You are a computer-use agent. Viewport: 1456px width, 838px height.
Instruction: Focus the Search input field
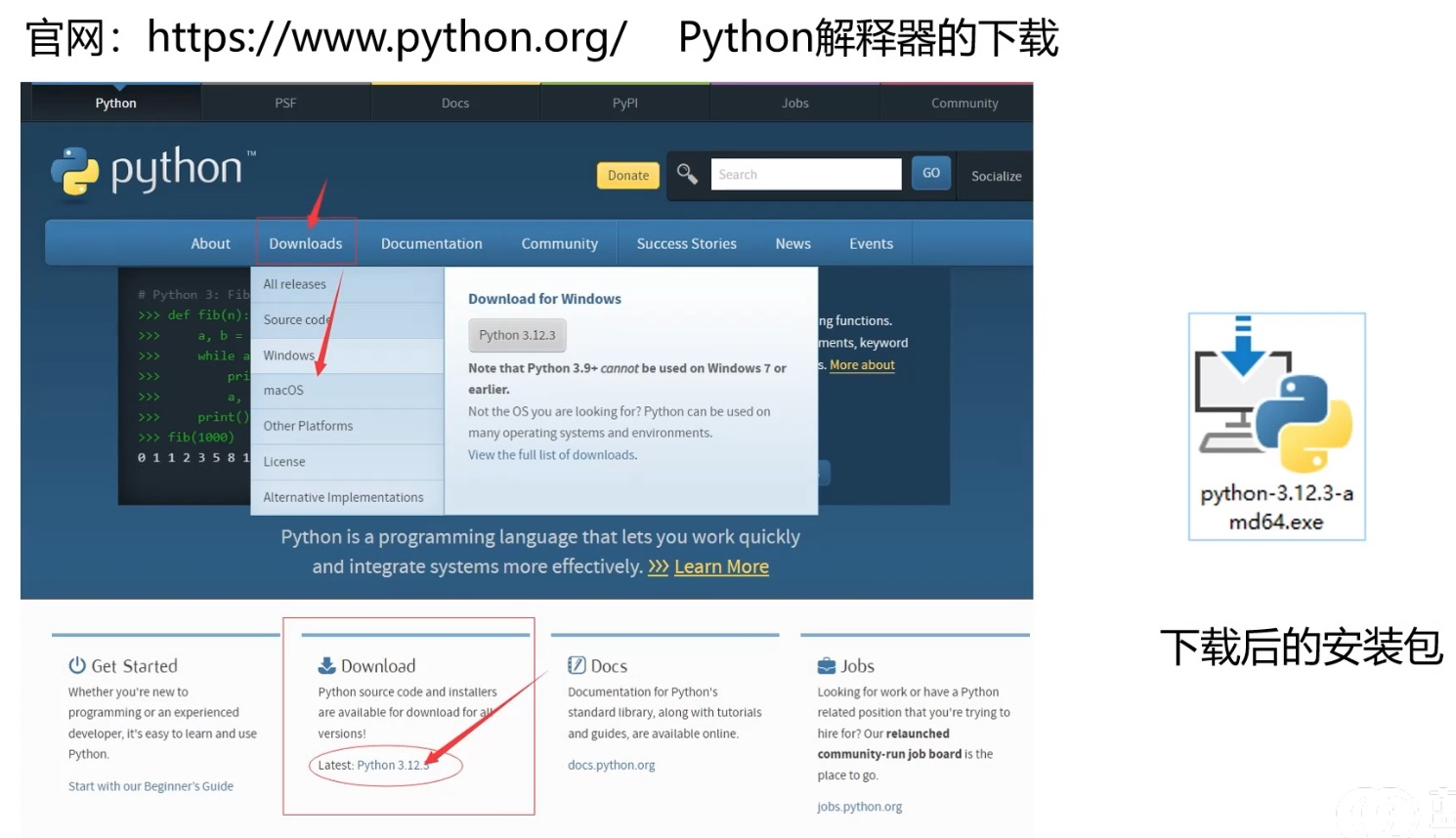(806, 174)
